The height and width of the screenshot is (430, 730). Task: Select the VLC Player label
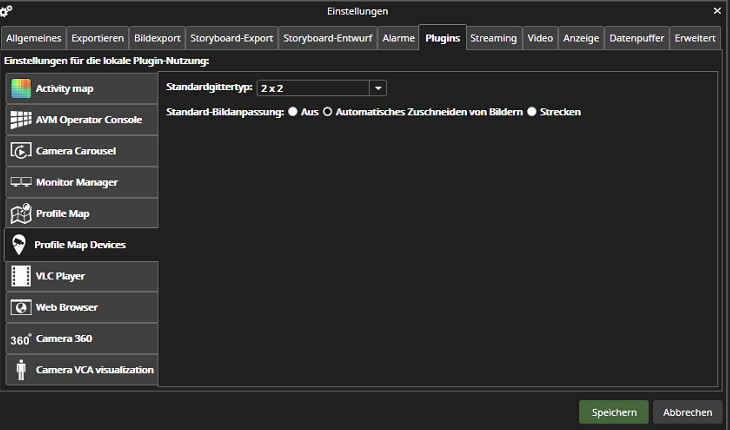[x=60, y=276]
